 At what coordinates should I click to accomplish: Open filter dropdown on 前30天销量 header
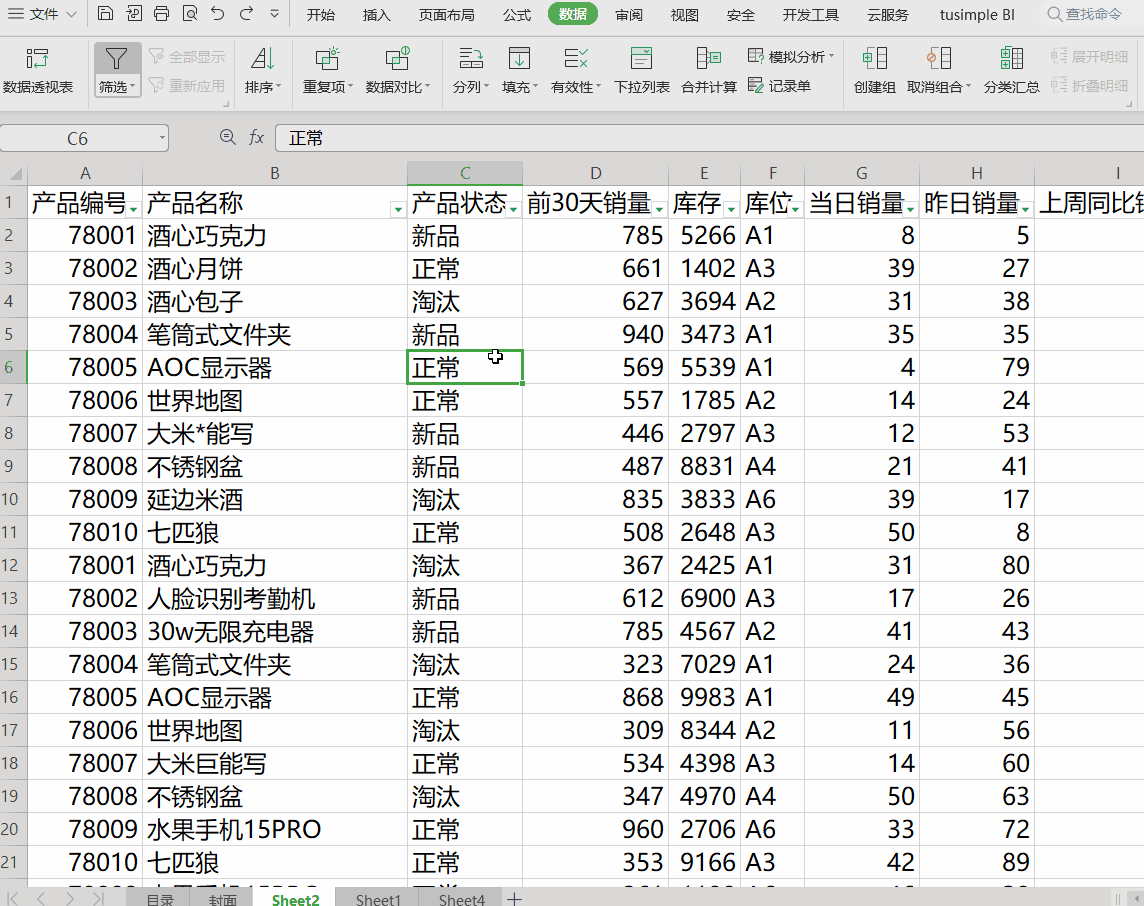pos(660,209)
